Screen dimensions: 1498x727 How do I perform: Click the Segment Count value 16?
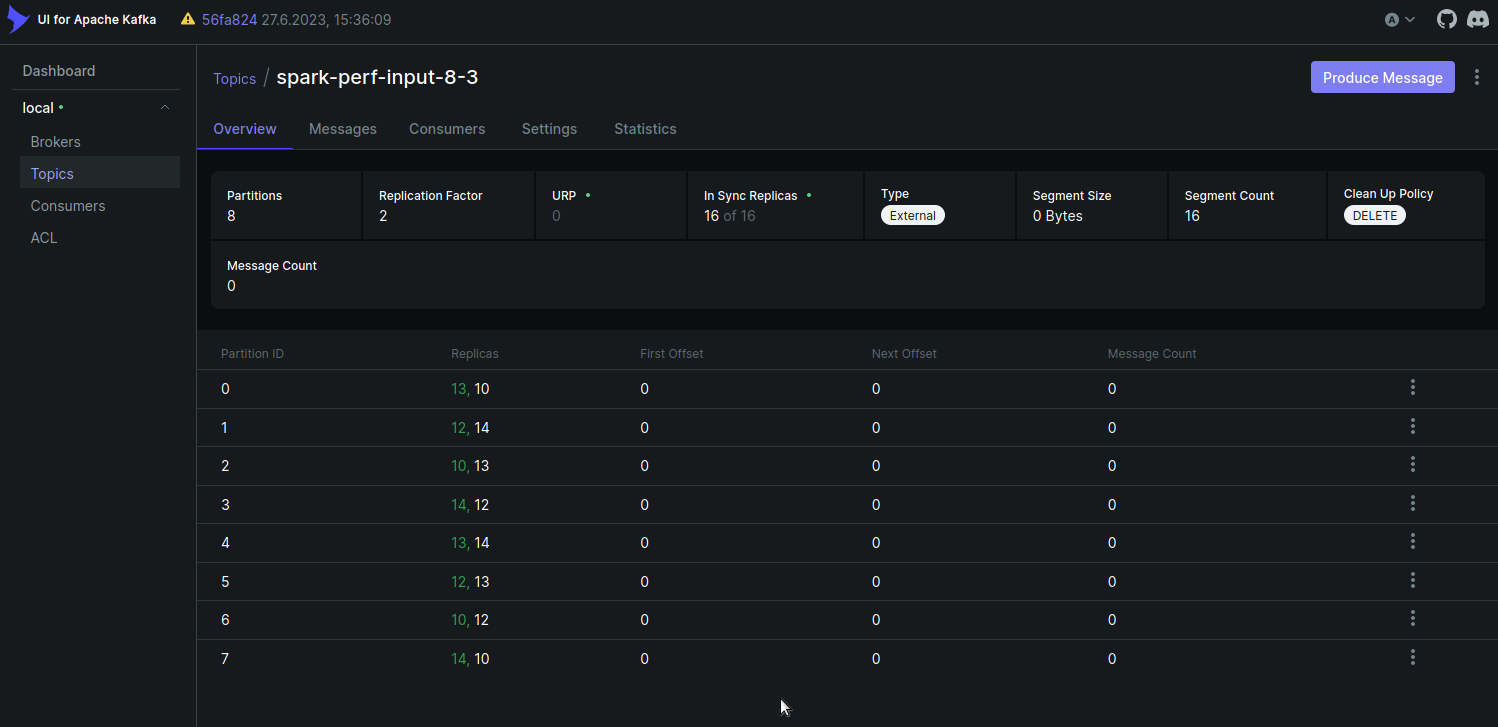1192,216
